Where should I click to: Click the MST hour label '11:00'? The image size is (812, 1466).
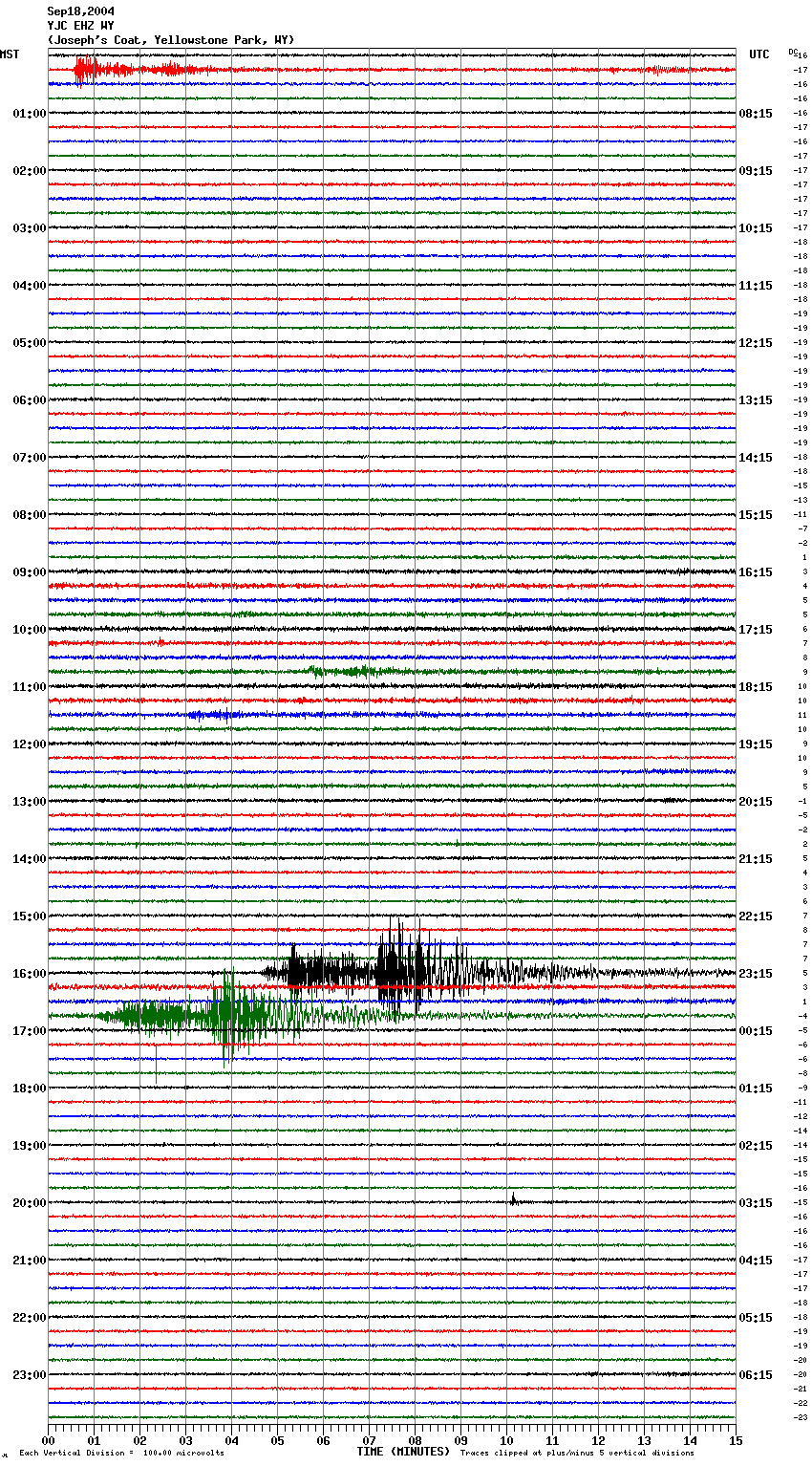coord(29,687)
